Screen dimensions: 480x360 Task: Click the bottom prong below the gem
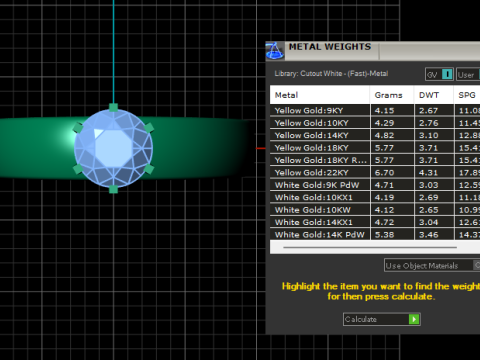(113, 189)
